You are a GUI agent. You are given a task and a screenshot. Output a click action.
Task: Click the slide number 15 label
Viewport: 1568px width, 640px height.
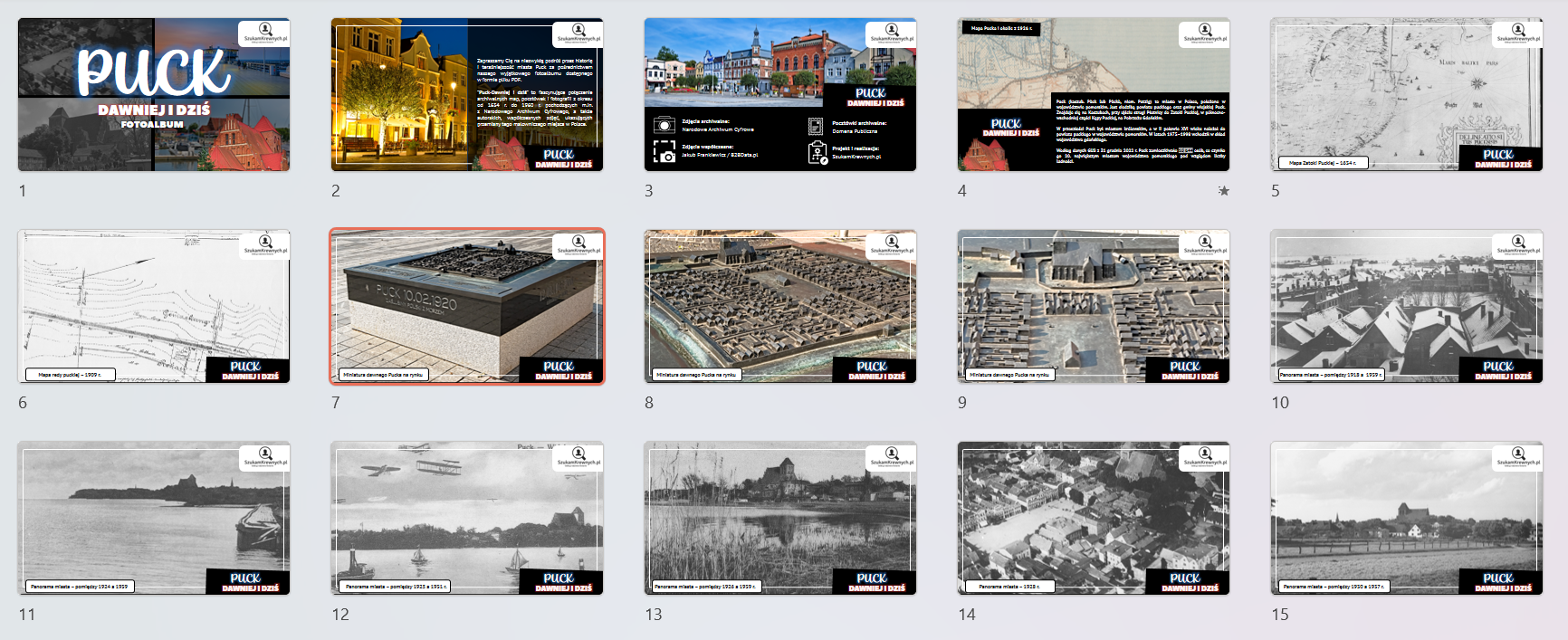point(1280,615)
